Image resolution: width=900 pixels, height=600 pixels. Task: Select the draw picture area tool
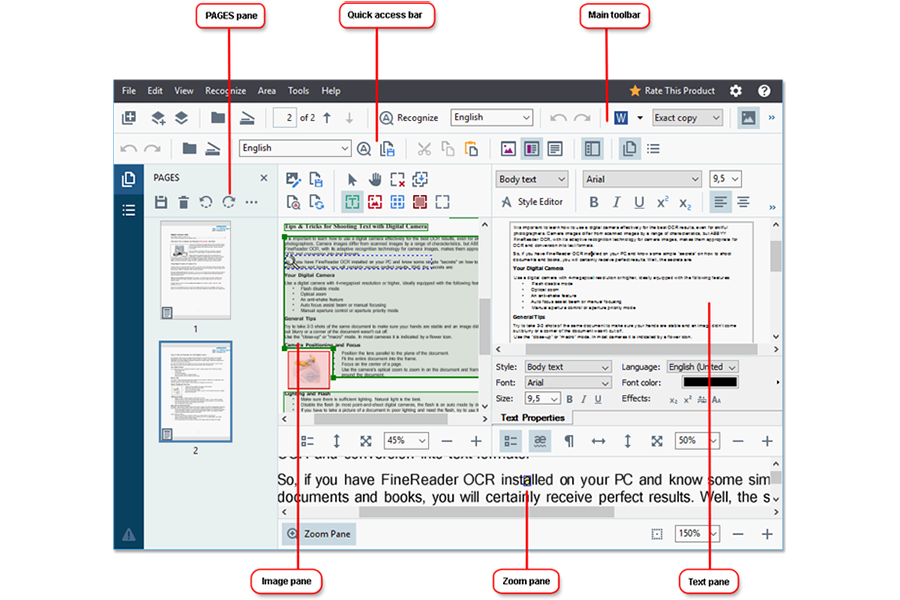tap(375, 202)
